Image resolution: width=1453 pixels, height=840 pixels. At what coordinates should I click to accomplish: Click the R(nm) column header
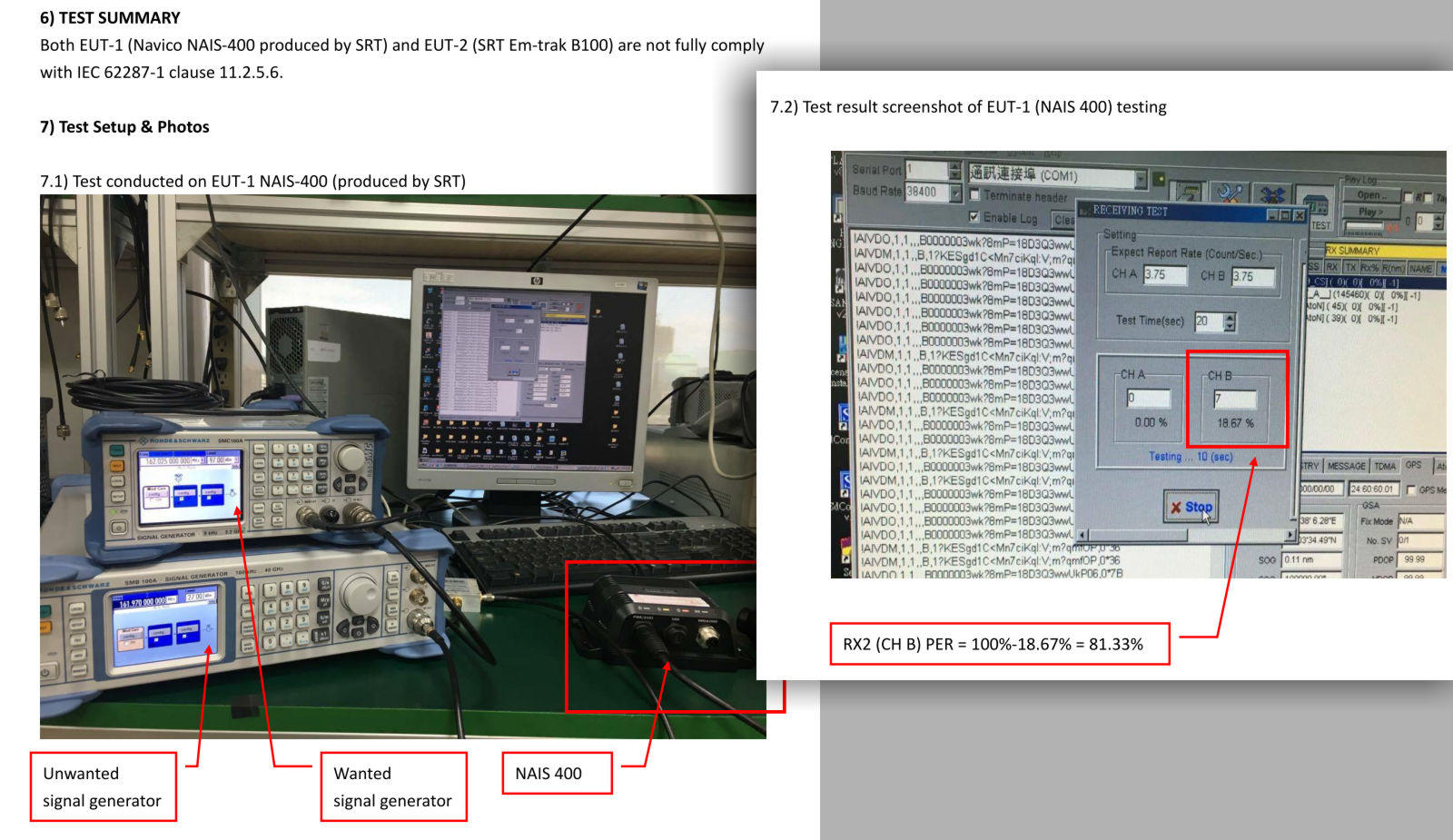(1393, 269)
